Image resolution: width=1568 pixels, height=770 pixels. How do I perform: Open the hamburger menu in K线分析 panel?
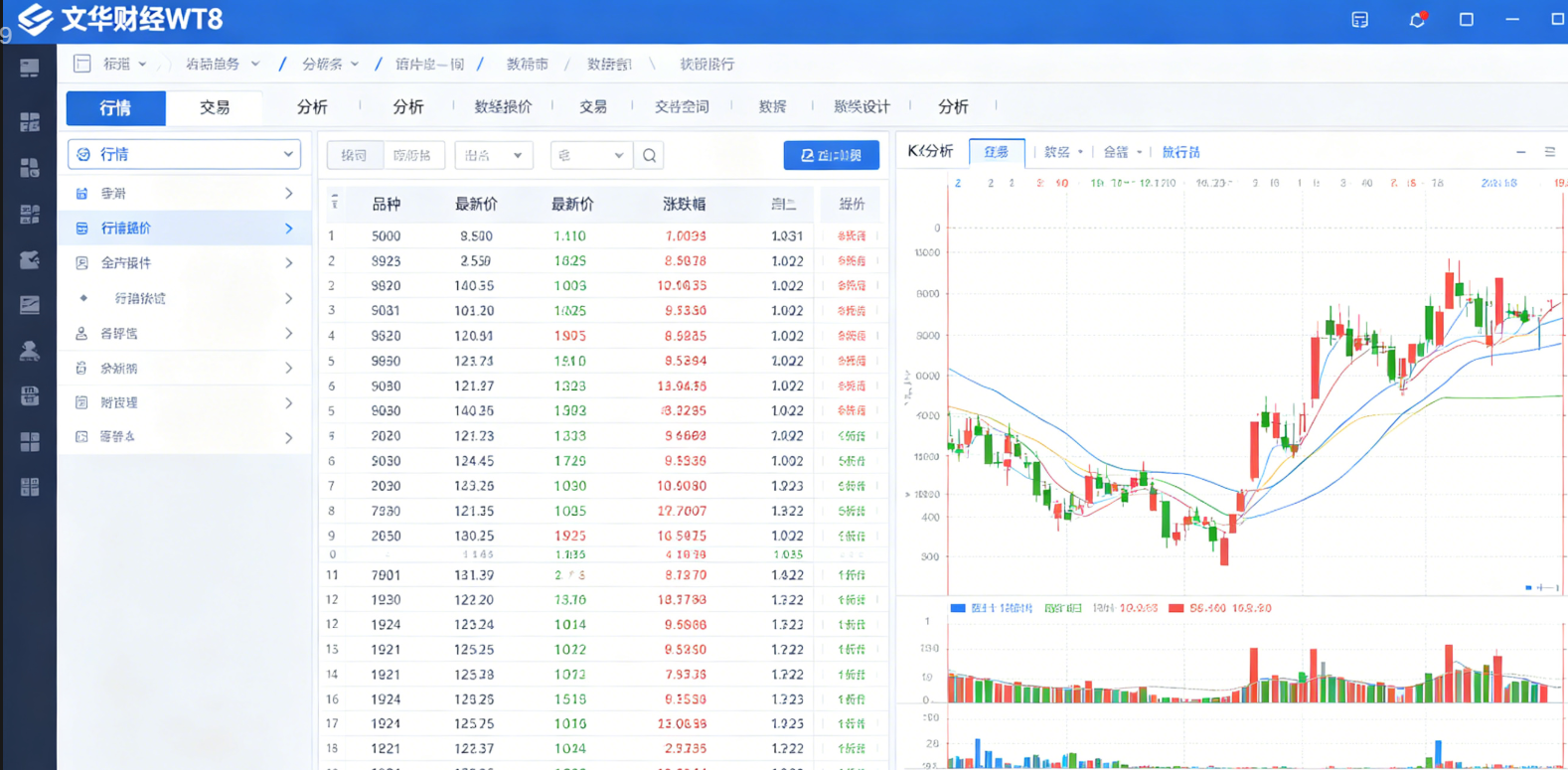[1549, 152]
